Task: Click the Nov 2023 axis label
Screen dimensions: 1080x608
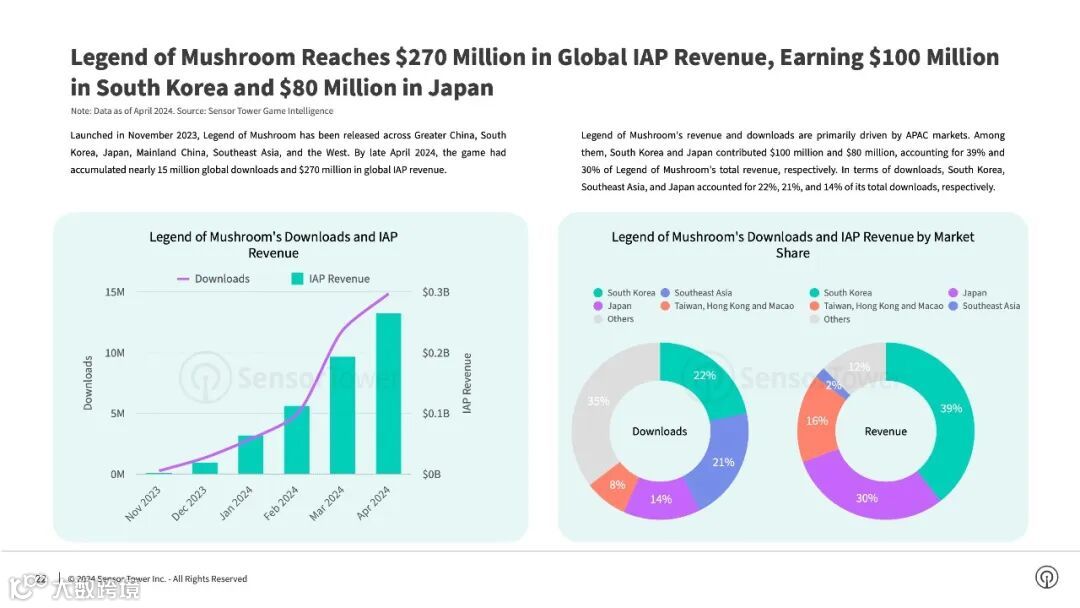Action: pyautogui.click(x=143, y=503)
